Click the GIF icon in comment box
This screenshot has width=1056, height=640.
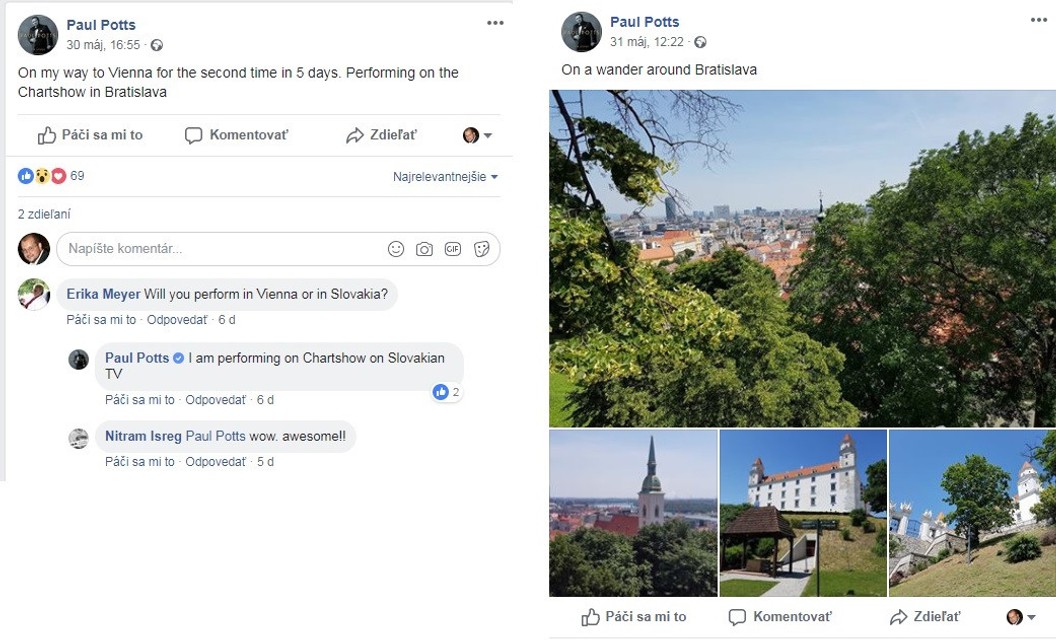click(x=453, y=249)
